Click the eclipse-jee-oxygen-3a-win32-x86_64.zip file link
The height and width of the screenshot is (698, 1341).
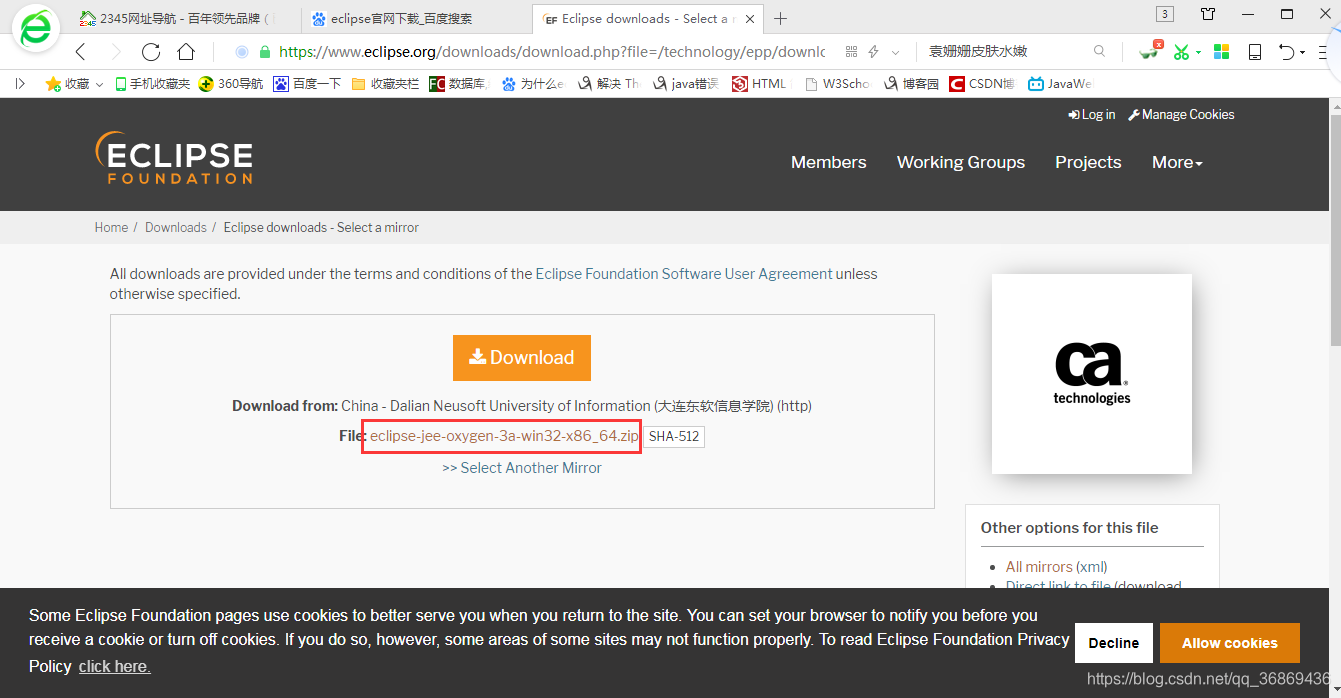[504, 436]
